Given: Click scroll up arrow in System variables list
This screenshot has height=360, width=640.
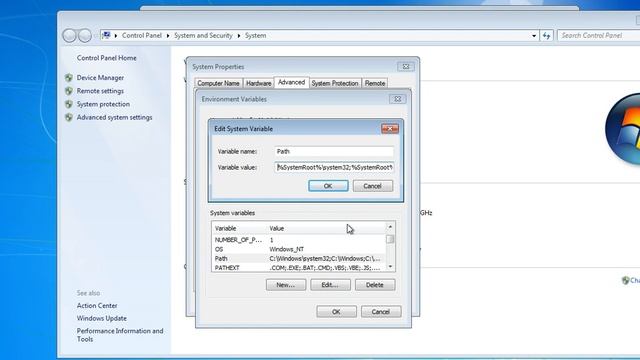Looking at the screenshot, I should [x=390, y=227].
